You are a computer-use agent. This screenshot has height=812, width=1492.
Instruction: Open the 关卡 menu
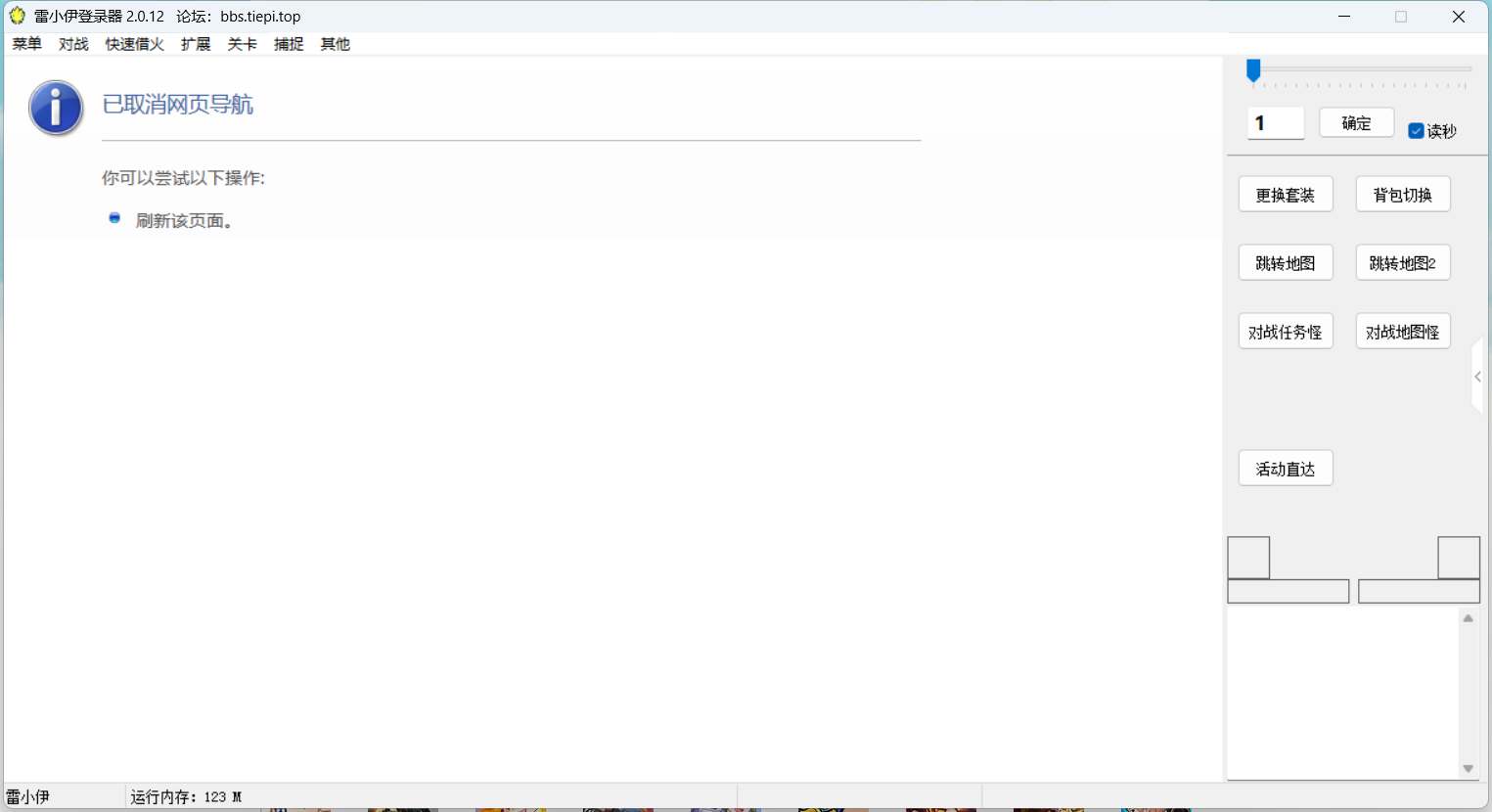point(242,44)
